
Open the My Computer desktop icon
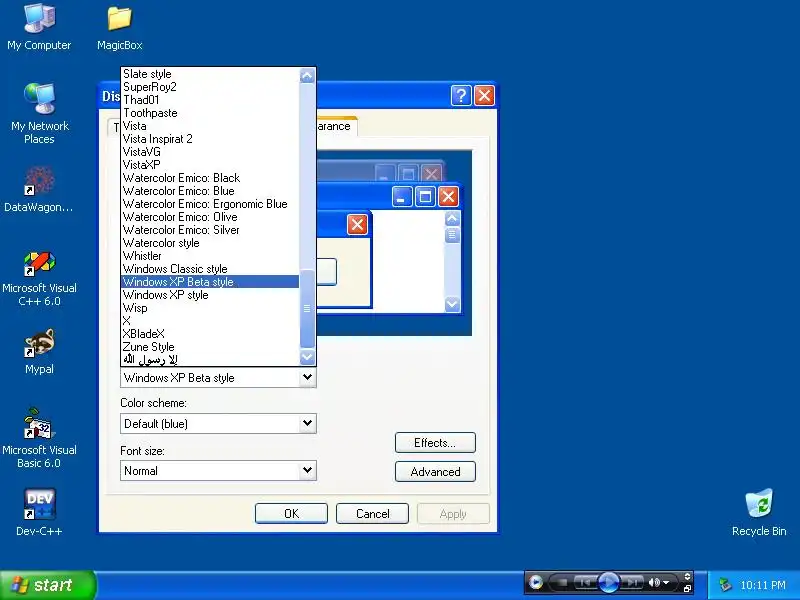(39, 27)
